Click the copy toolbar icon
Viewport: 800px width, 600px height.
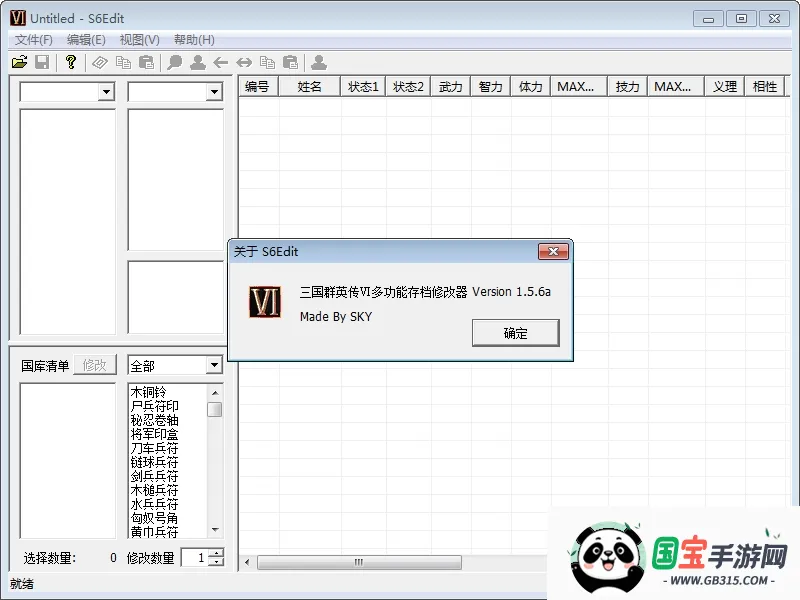124,62
